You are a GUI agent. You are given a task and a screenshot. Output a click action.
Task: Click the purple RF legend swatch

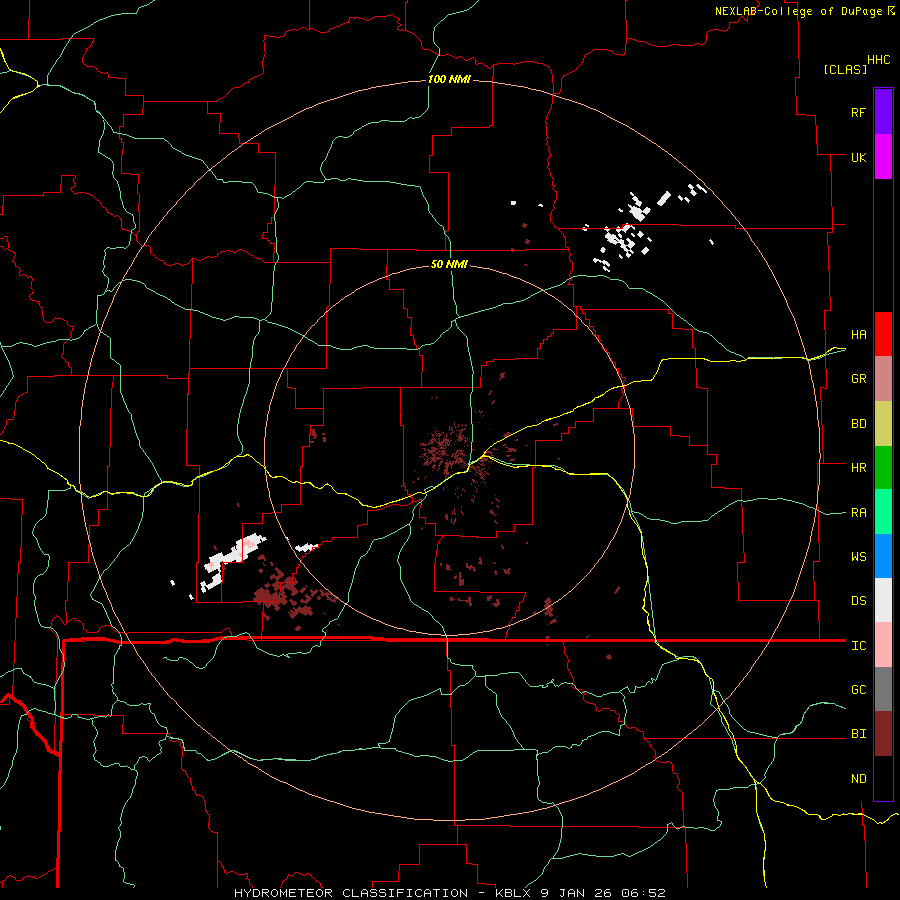click(x=883, y=111)
